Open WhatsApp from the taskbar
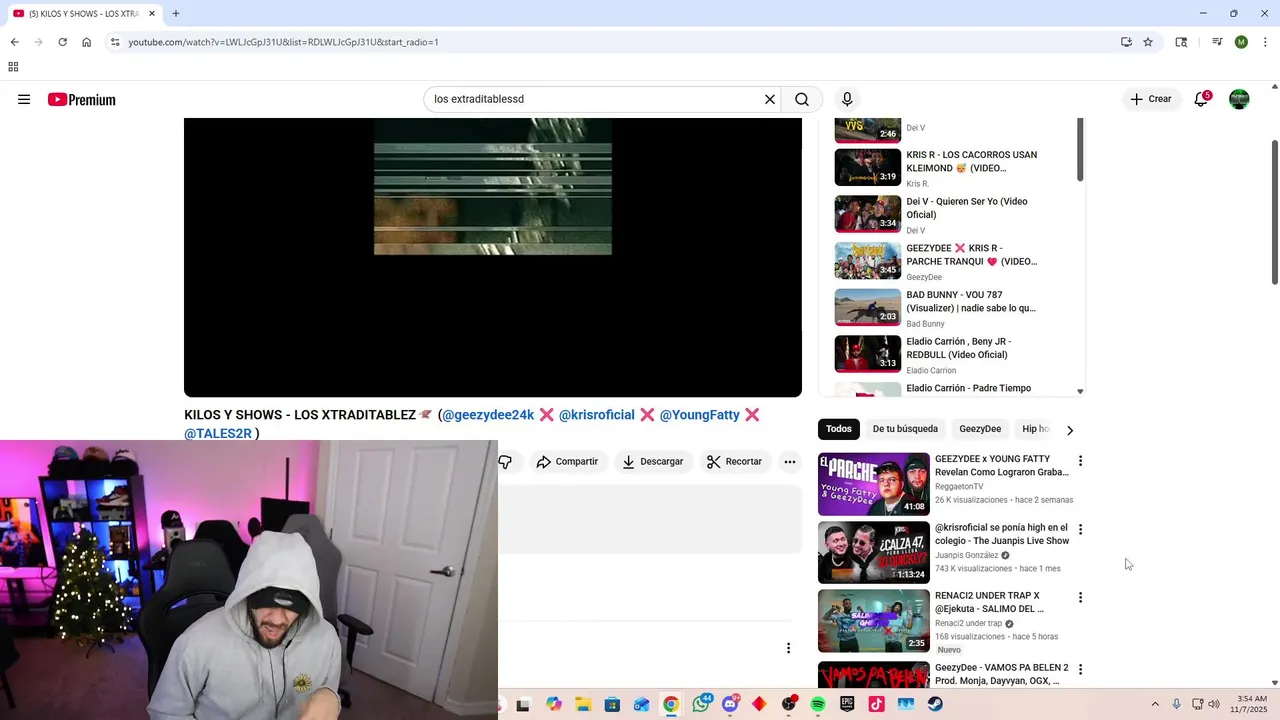Screen dimensions: 1280x720 pyautogui.click(x=701, y=704)
